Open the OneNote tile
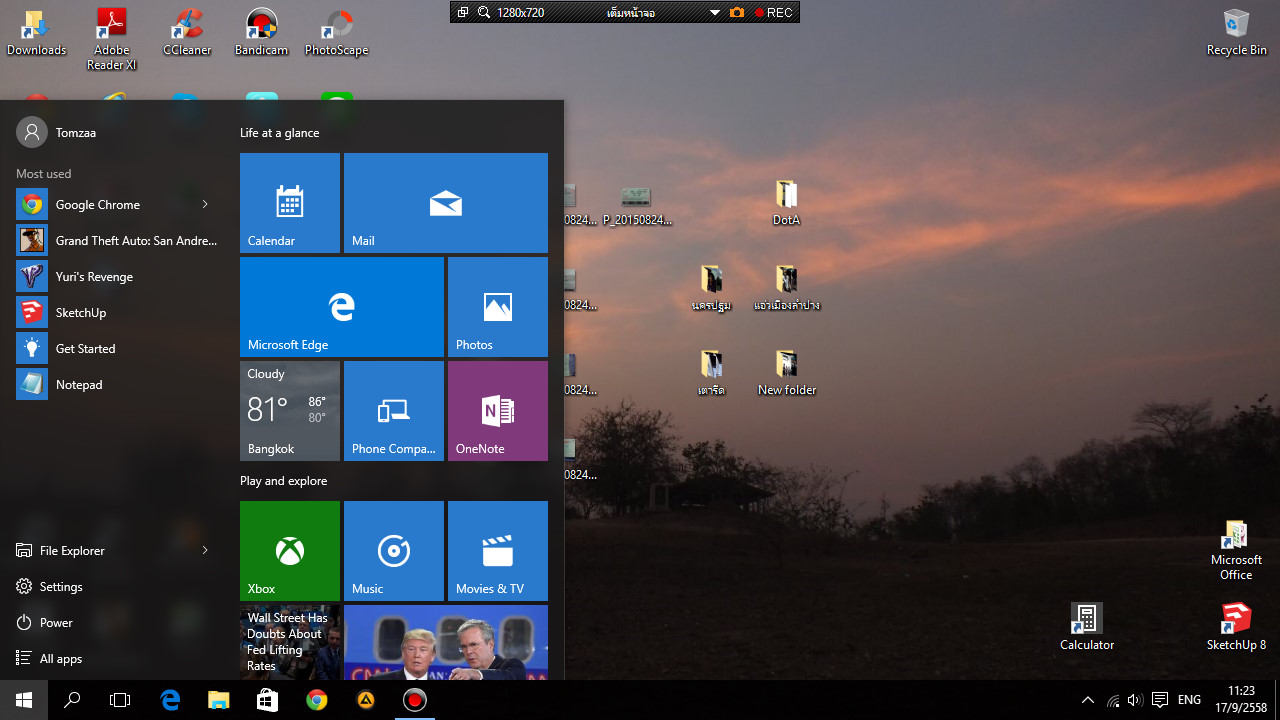 click(498, 411)
